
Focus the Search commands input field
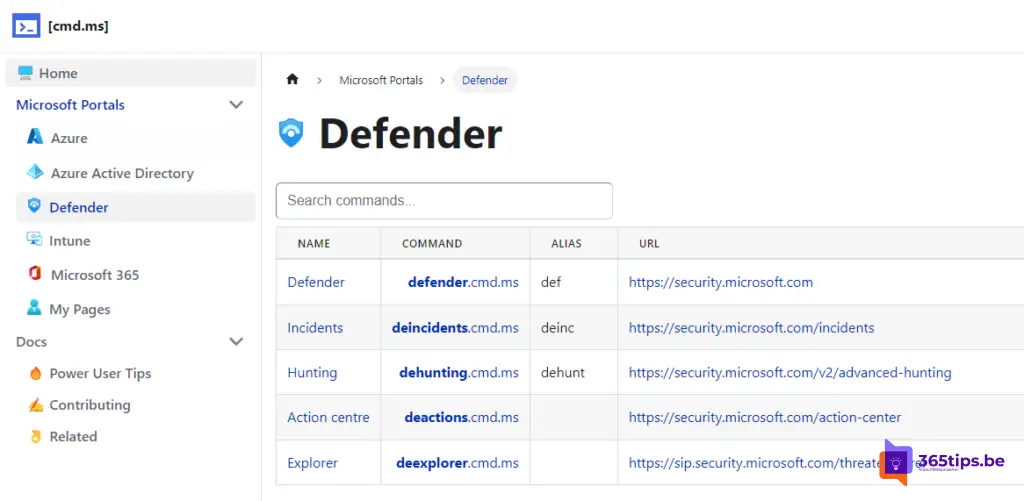coord(444,201)
